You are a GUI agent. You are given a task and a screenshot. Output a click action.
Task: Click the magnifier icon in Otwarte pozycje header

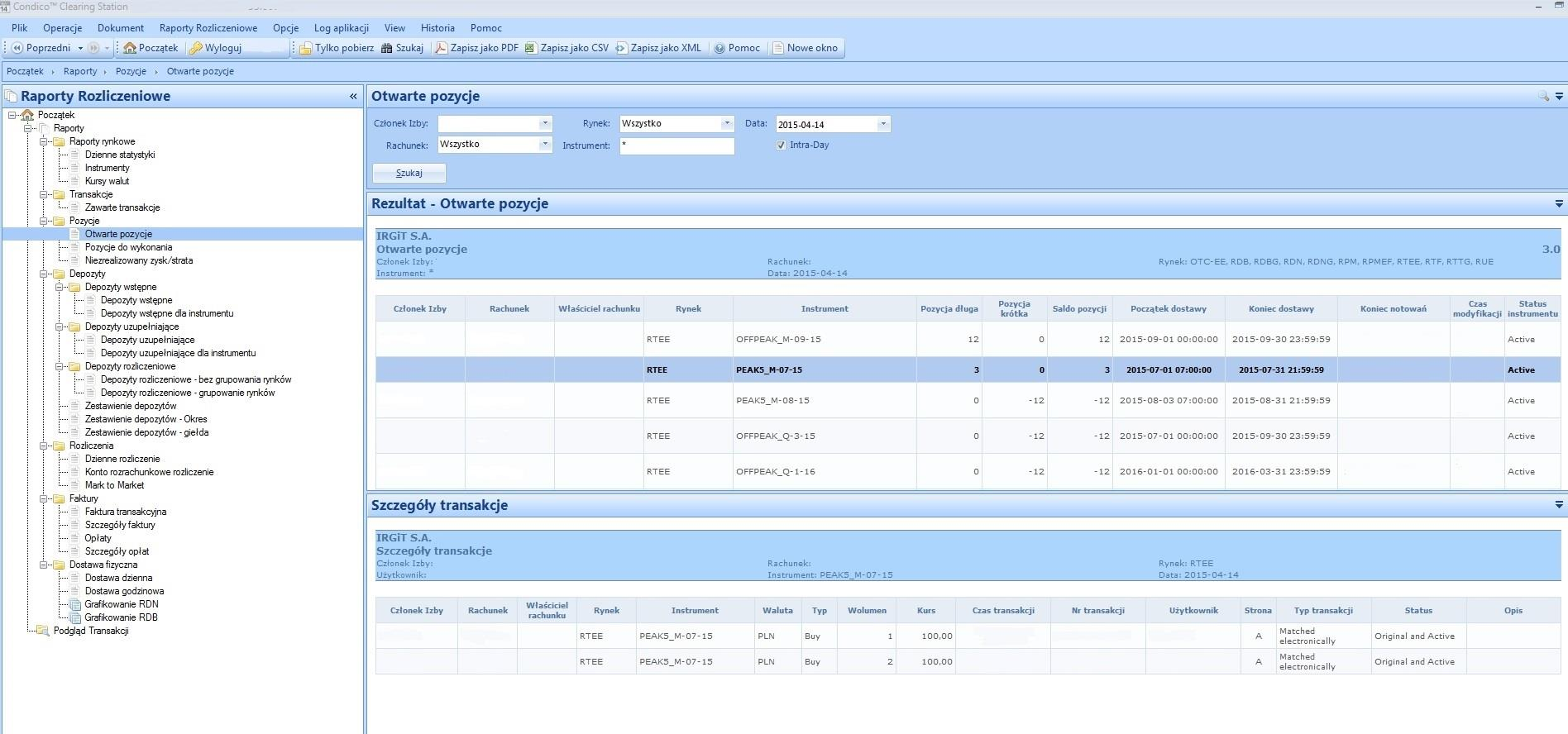(x=1543, y=96)
